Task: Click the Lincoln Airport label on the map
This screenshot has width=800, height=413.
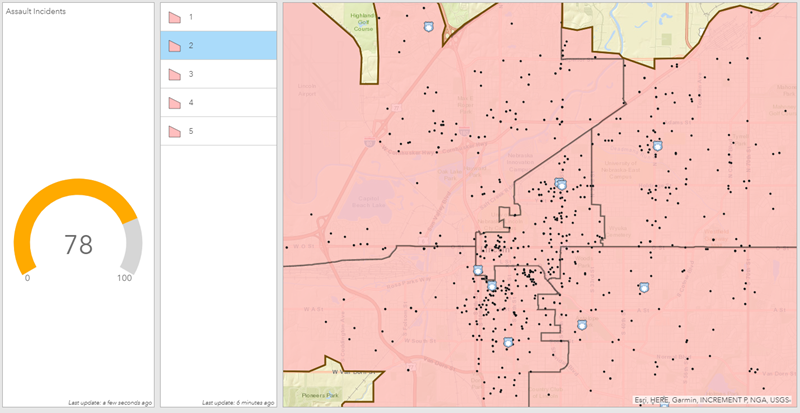Action: 307,90
